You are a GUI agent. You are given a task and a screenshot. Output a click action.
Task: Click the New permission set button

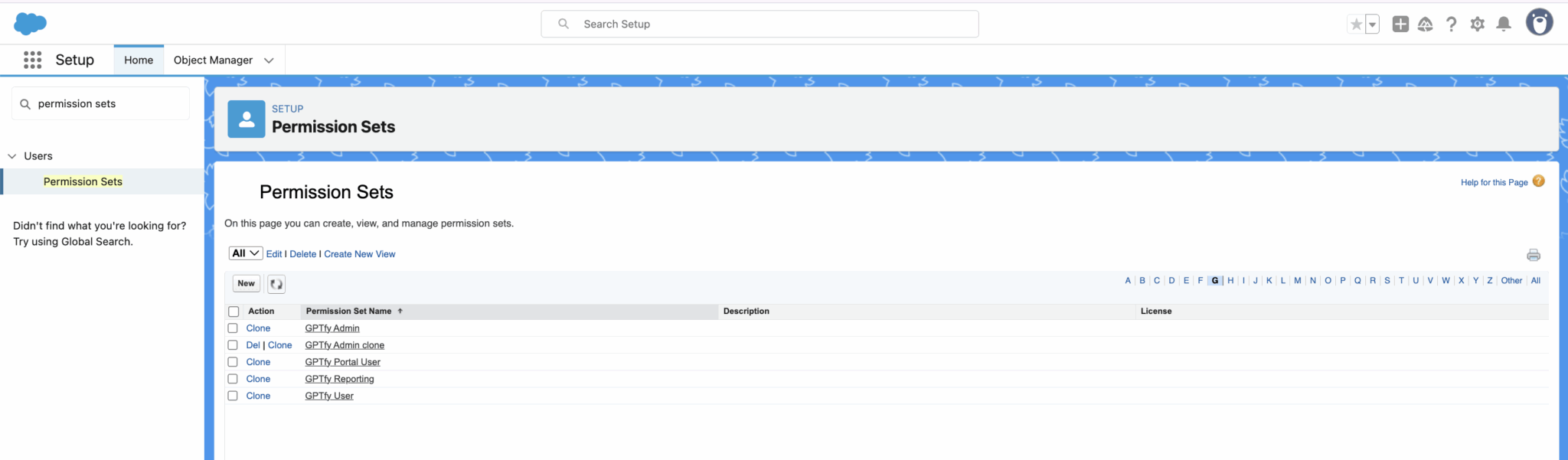click(247, 283)
